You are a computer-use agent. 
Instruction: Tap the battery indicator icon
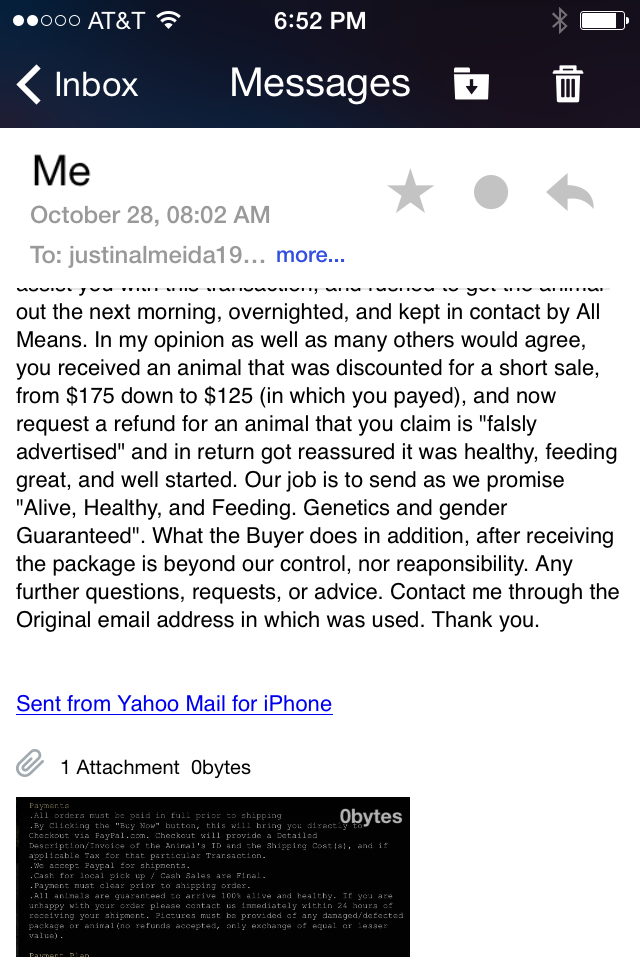pos(604,21)
